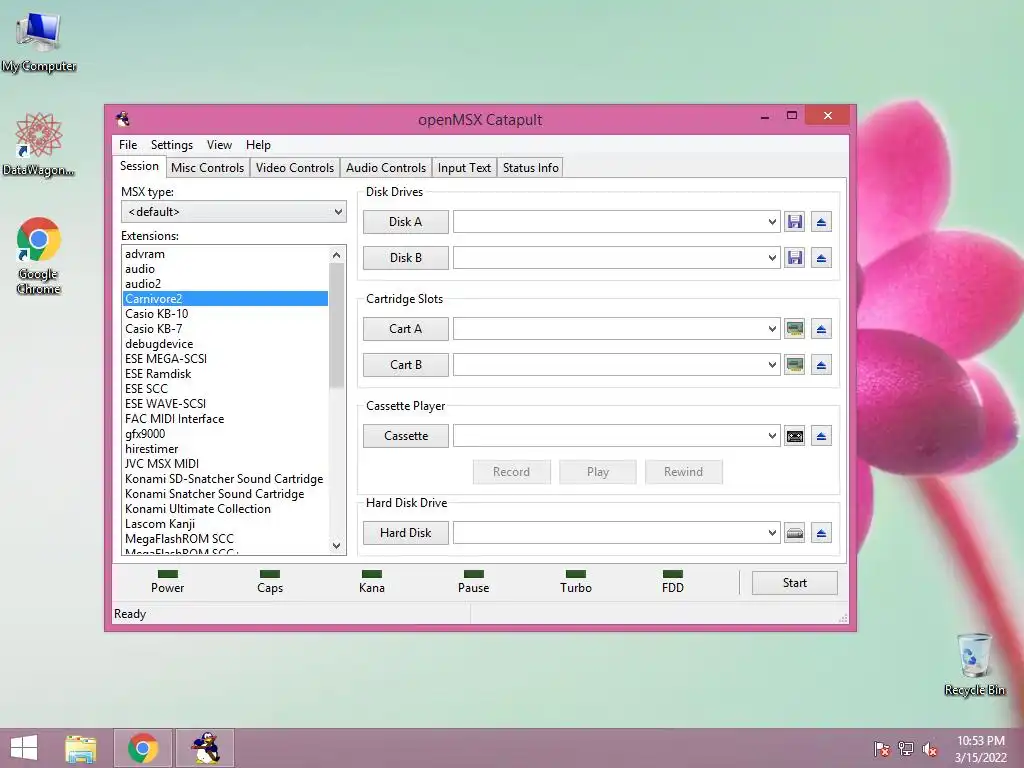Click the network tray icon

click(x=906, y=748)
